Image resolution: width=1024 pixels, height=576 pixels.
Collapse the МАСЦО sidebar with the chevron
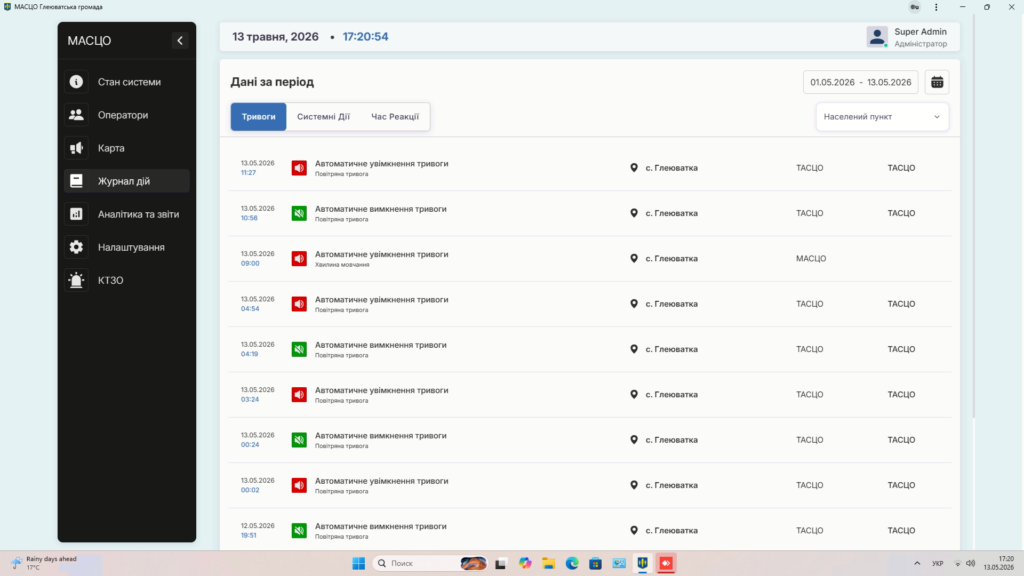180,40
